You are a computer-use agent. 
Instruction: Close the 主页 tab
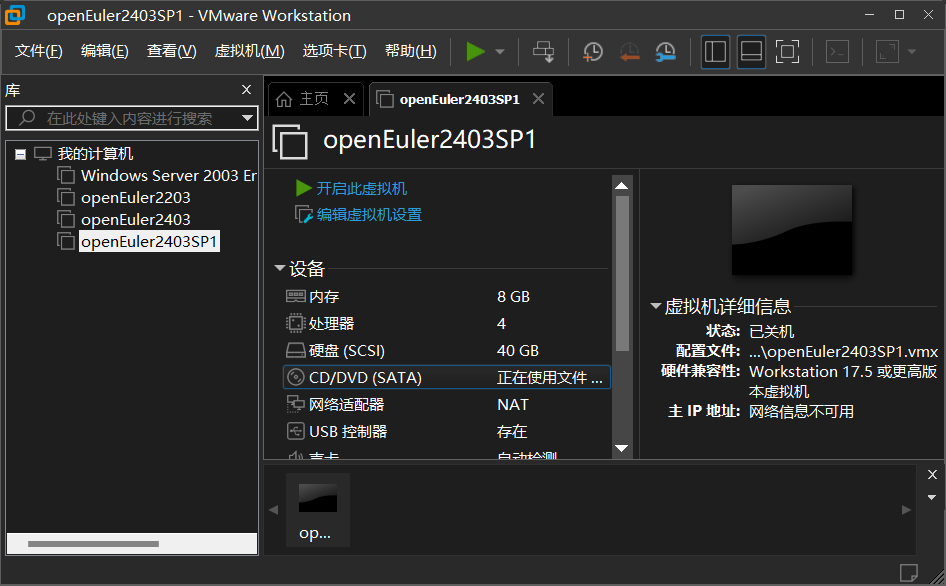click(x=349, y=99)
